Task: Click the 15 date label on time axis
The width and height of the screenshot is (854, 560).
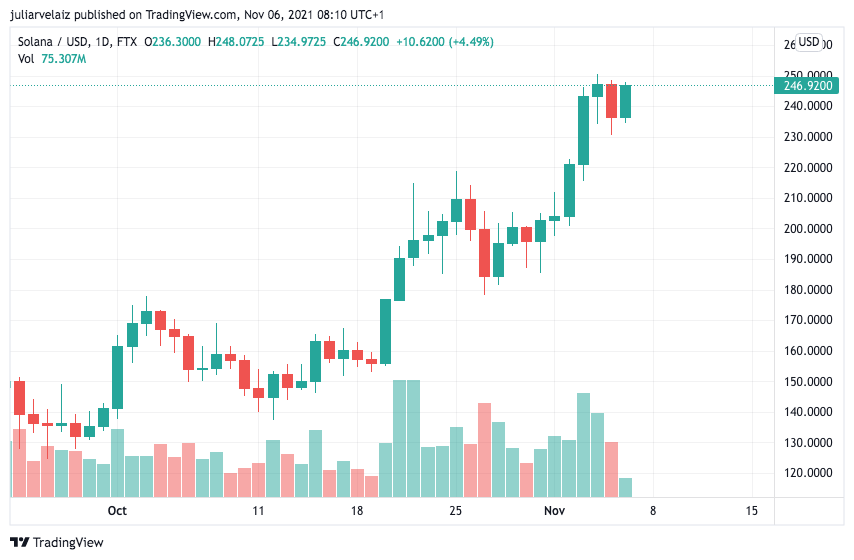Action: point(752,510)
